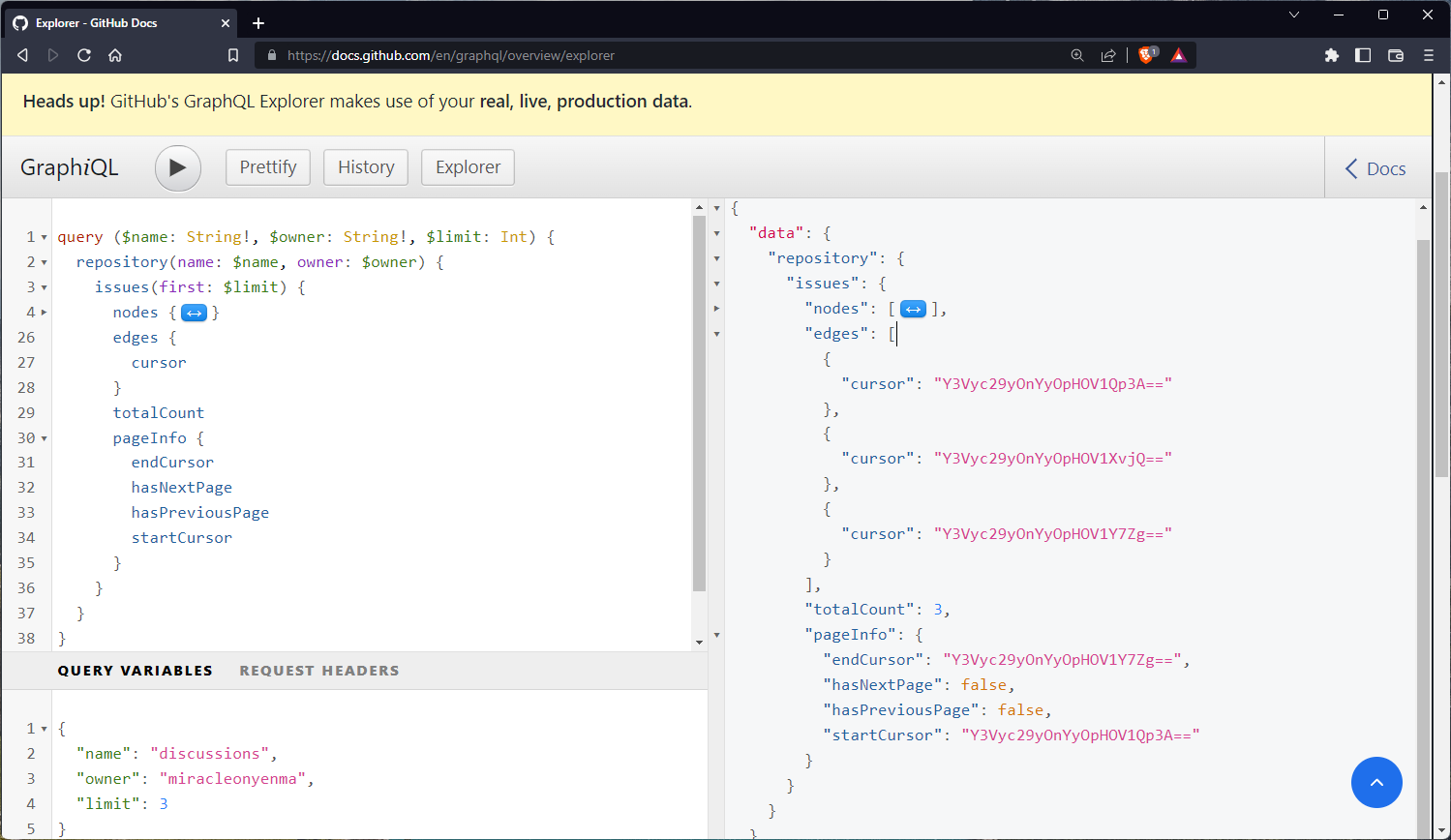
Task: Expand the collapsed nodes block in the query
Action: pyautogui.click(x=195, y=313)
